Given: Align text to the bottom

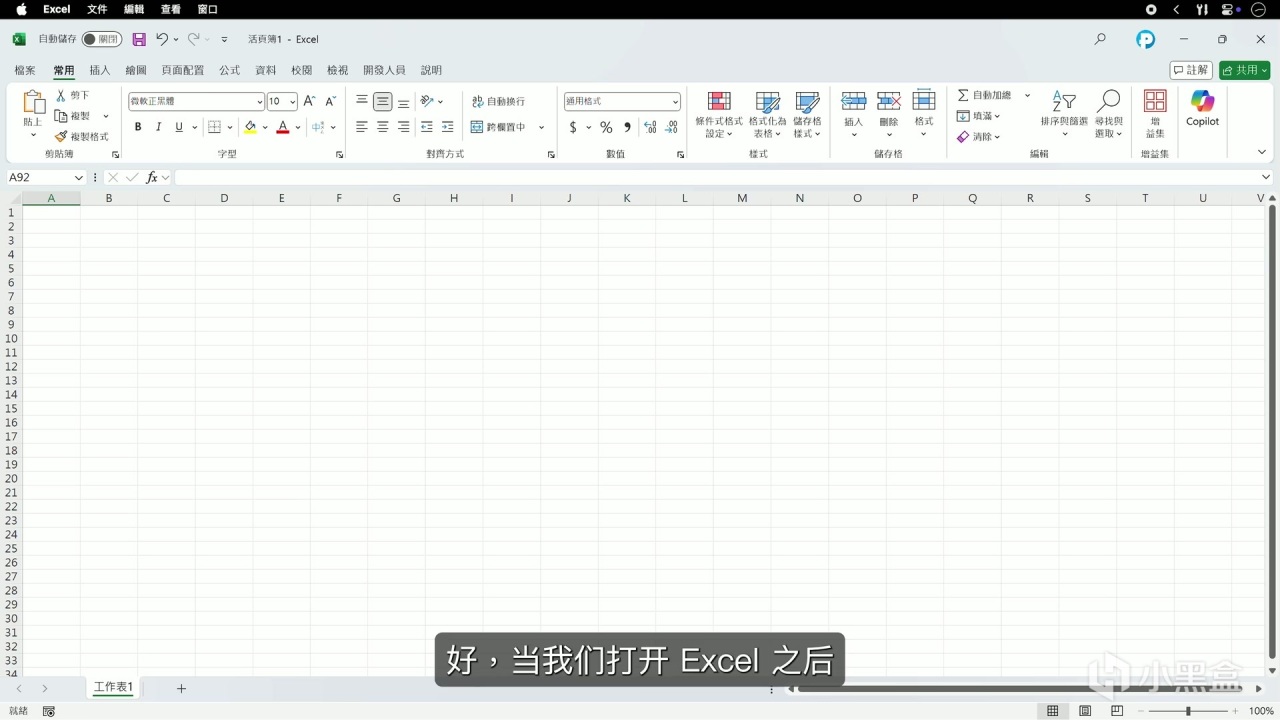Looking at the screenshot, I should click(403, 101).
